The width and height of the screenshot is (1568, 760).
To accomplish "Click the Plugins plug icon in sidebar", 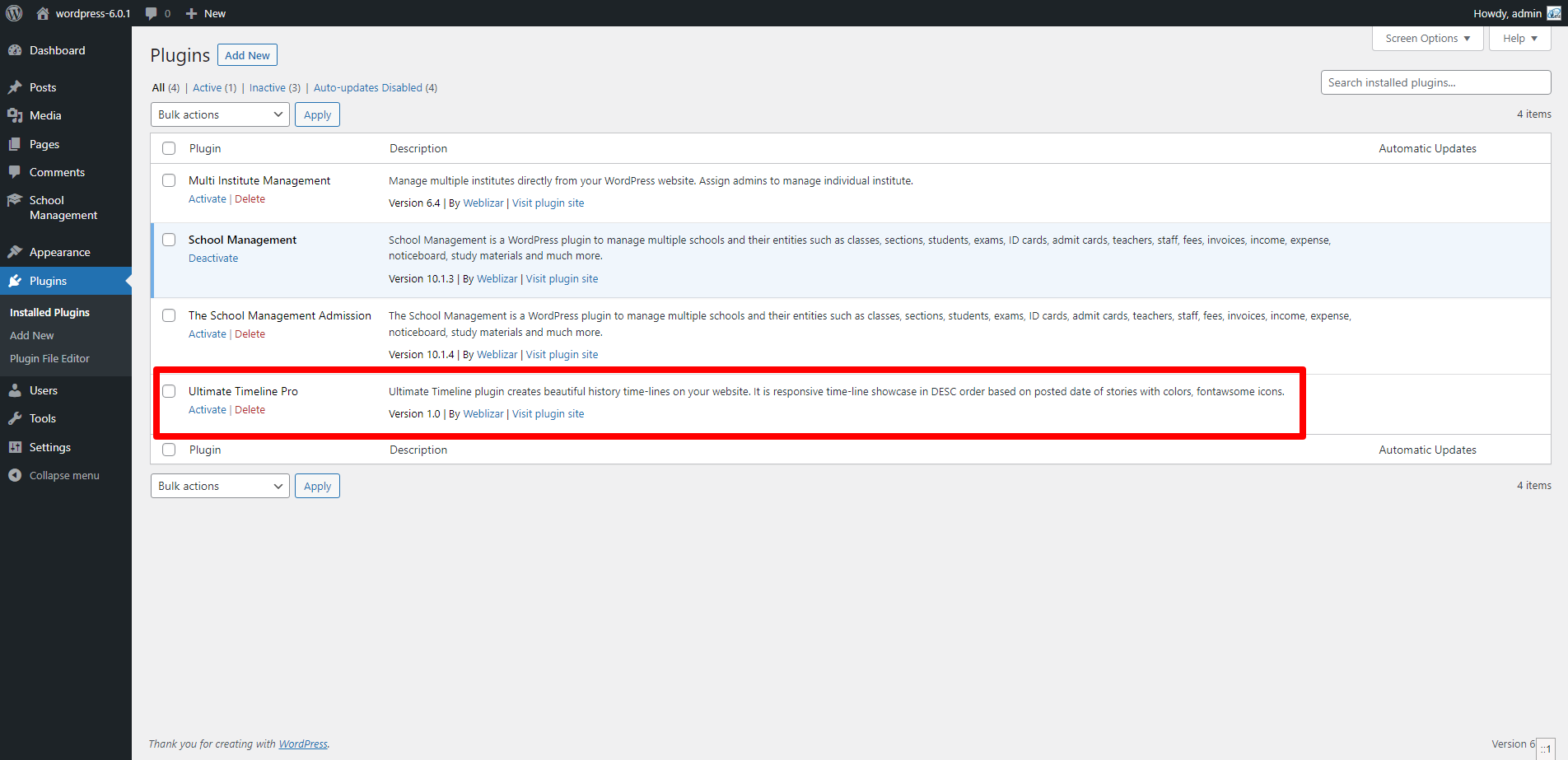I will (15, 281).
